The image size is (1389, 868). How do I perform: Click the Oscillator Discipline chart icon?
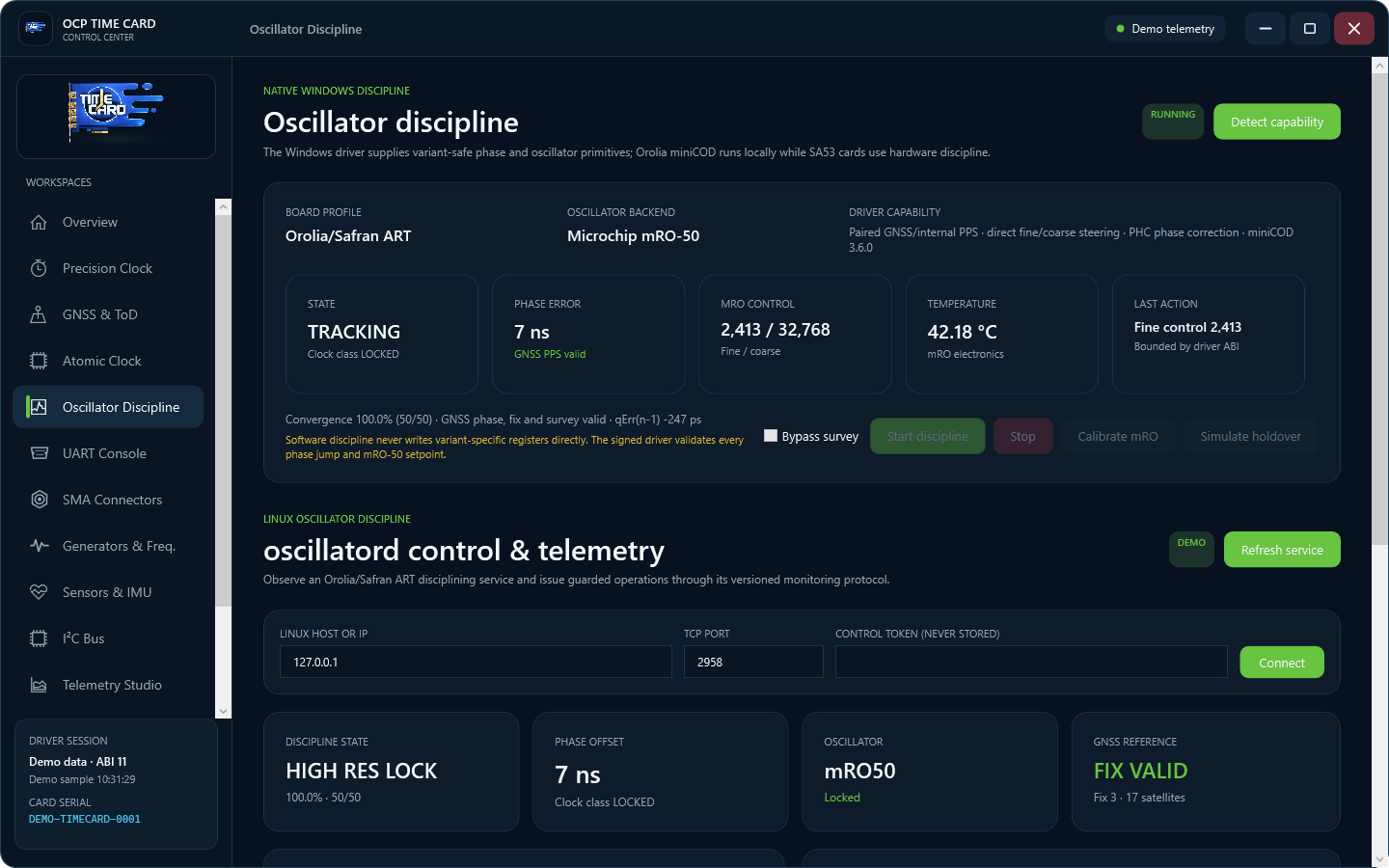[39, 407]
